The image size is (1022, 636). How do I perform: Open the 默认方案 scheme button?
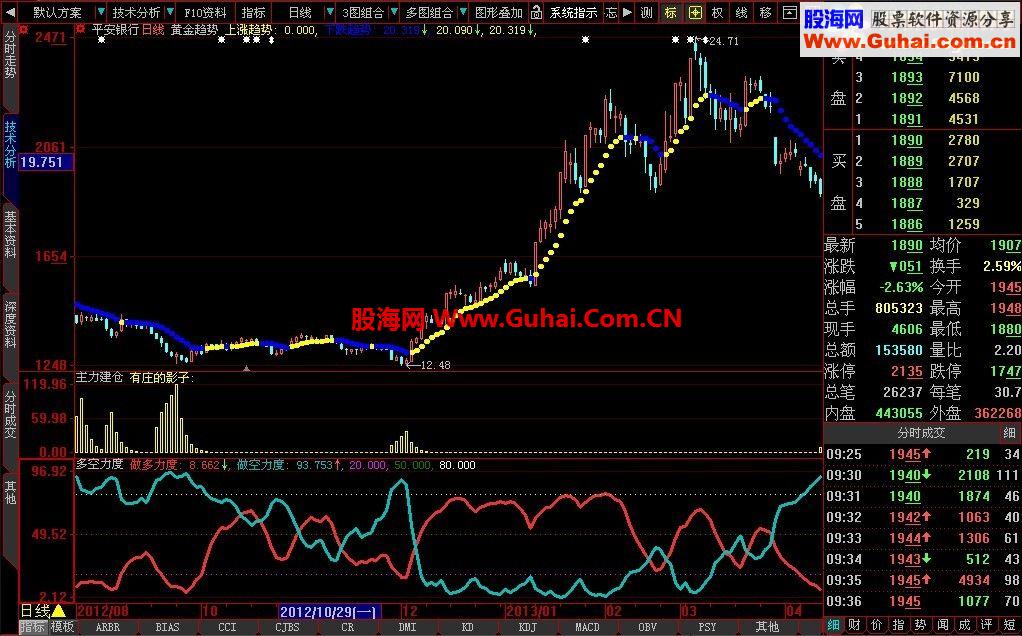tap(57, 12)
